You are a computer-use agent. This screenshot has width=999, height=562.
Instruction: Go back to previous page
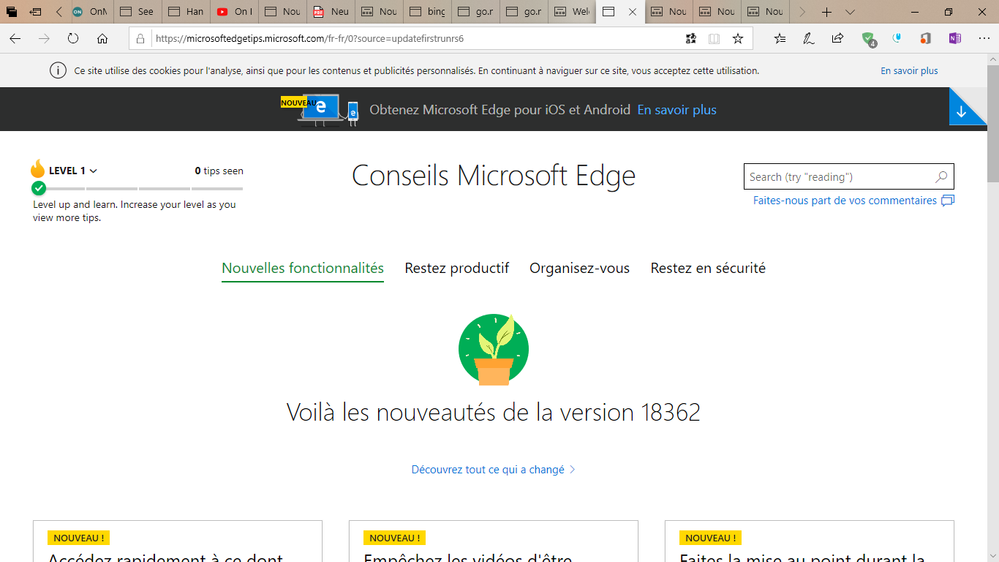15,38
